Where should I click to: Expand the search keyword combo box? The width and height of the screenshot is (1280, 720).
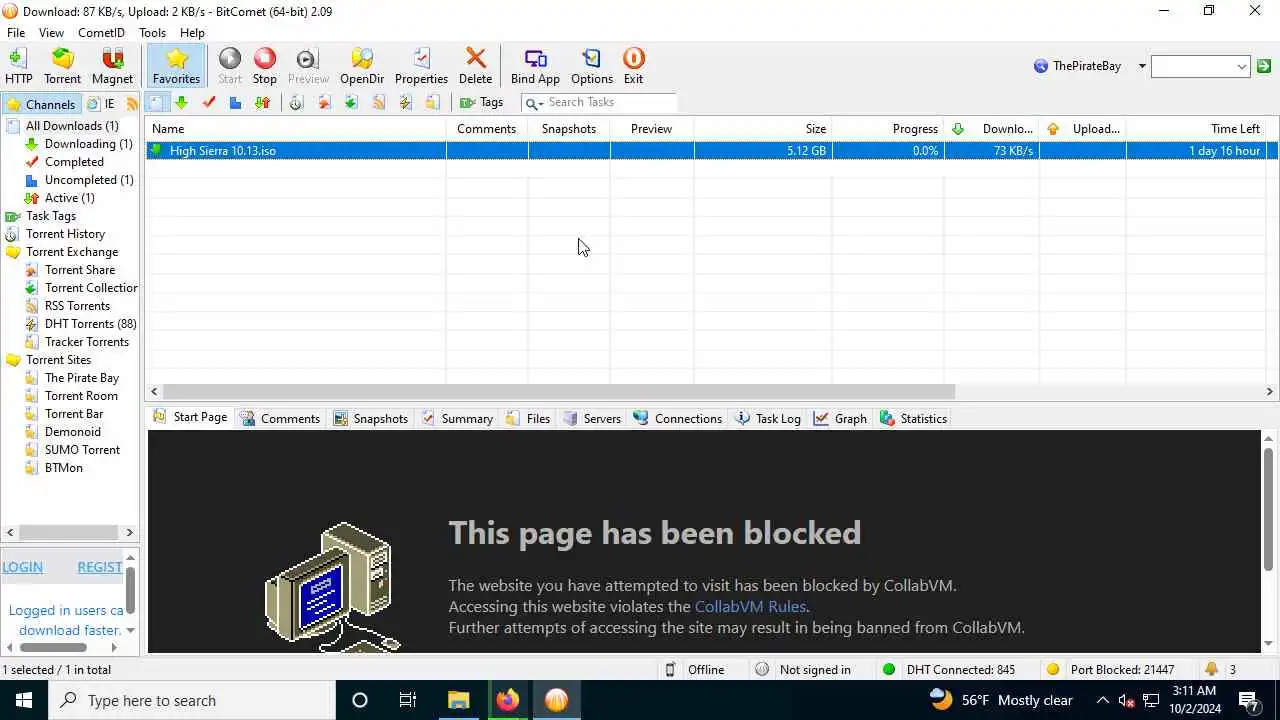pos(1242,67)
